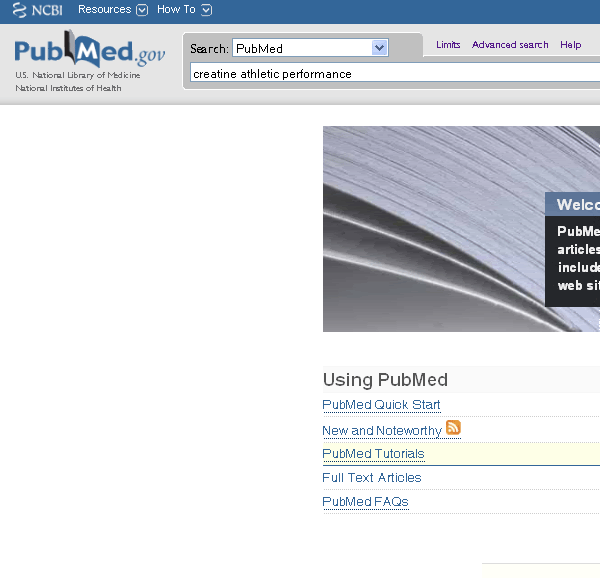Click the Using PubMed section heading
The height and width of the screenshot is (578, 600).
[385, 380]
